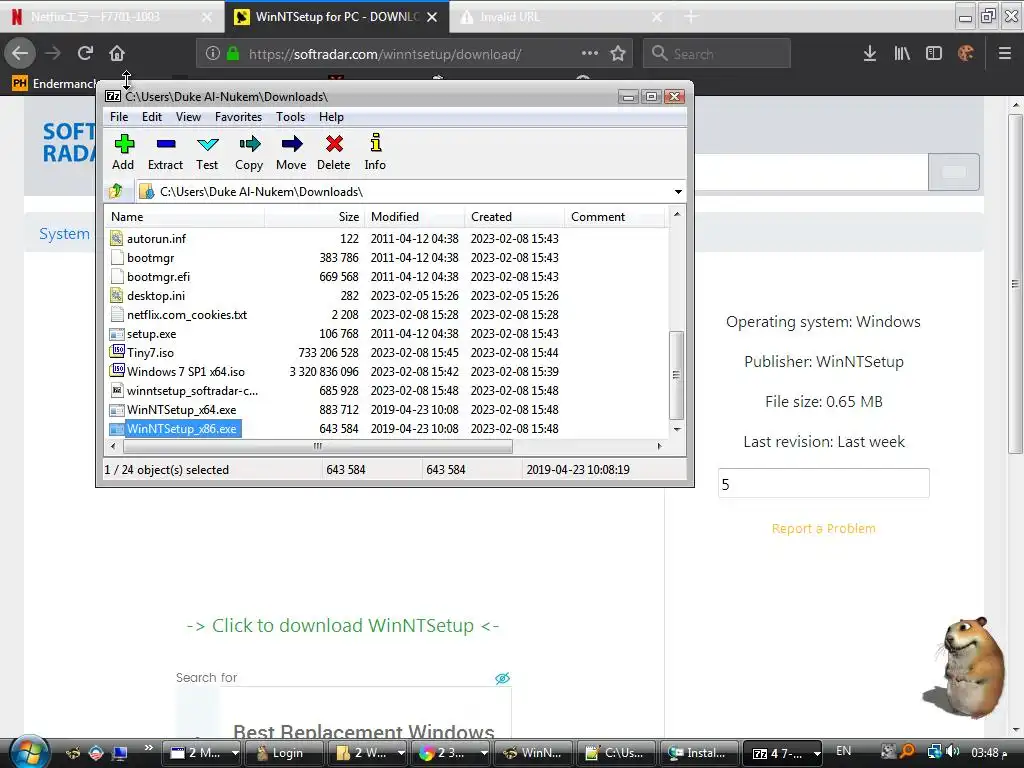Open the Firefox downloads arrow icon
Image resolution: width=1024 pixels, height=768 pixels.
[x=869, y=54]
